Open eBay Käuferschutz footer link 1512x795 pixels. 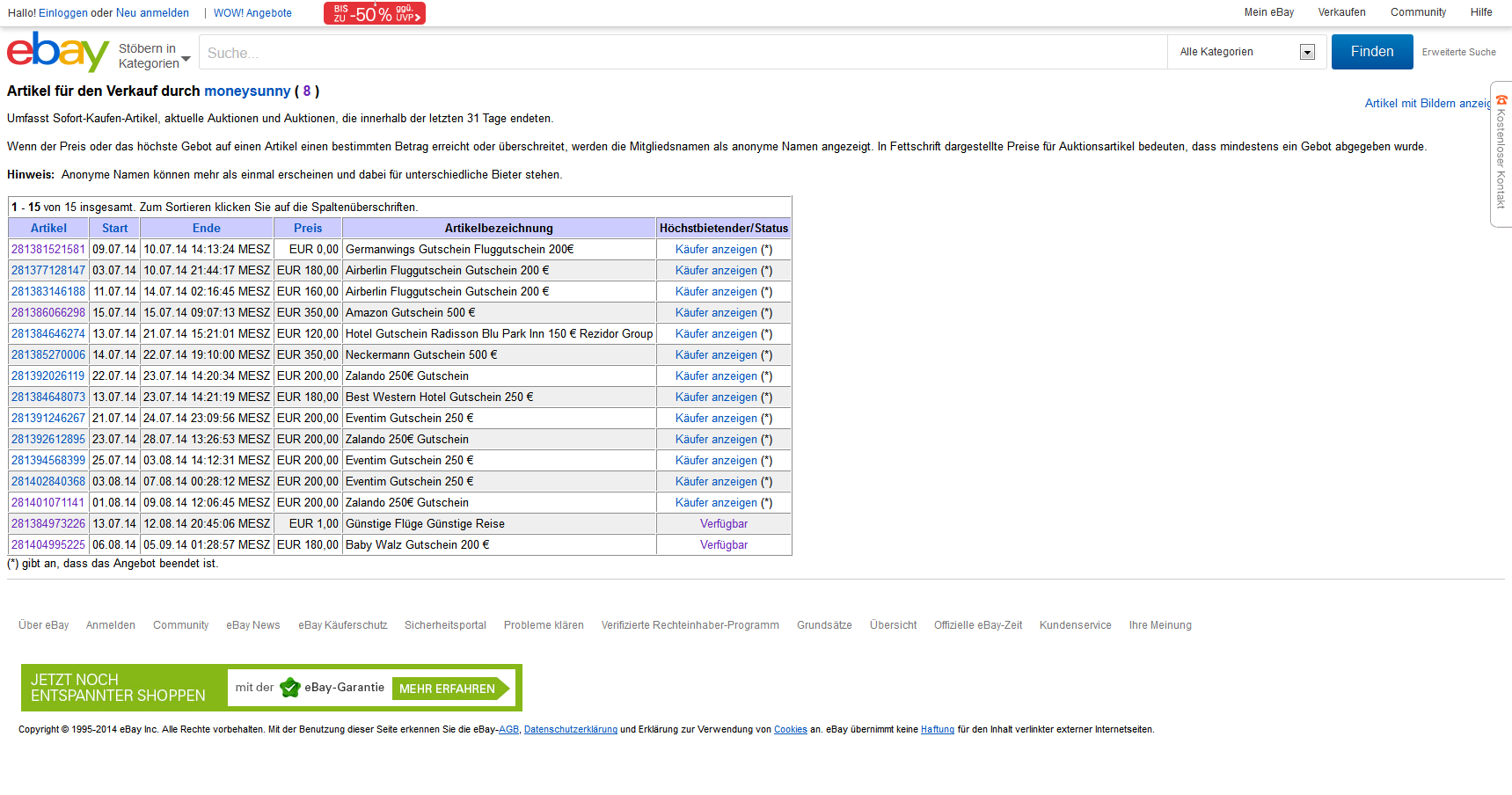[x=343, y=625]
